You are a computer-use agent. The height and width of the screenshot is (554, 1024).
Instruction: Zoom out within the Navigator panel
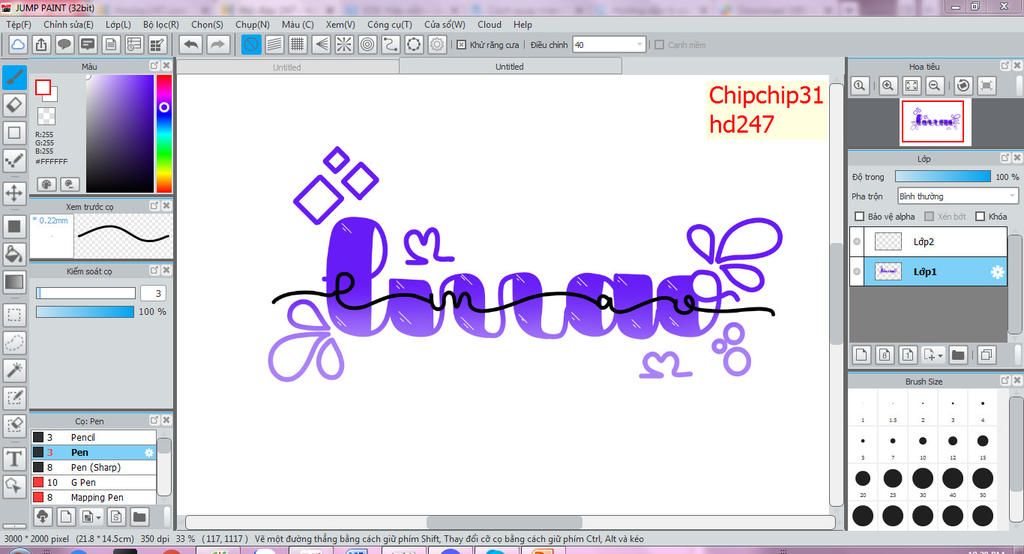tap(935, 85)
